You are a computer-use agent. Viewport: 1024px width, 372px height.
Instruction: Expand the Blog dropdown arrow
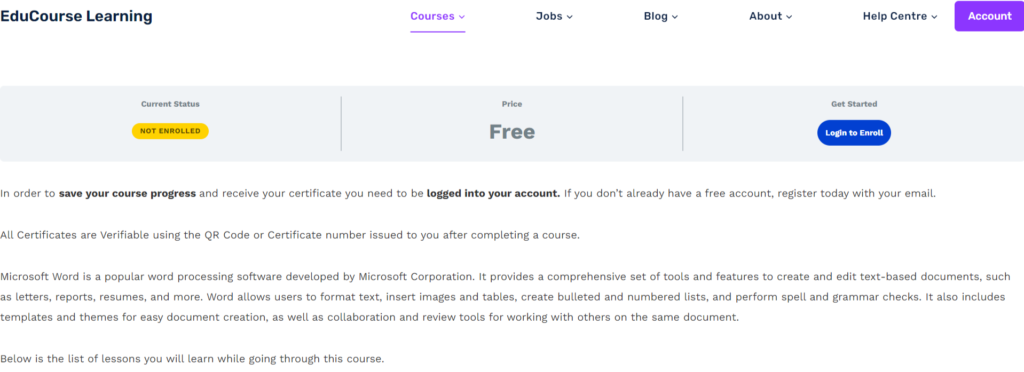tap(675, 17)
